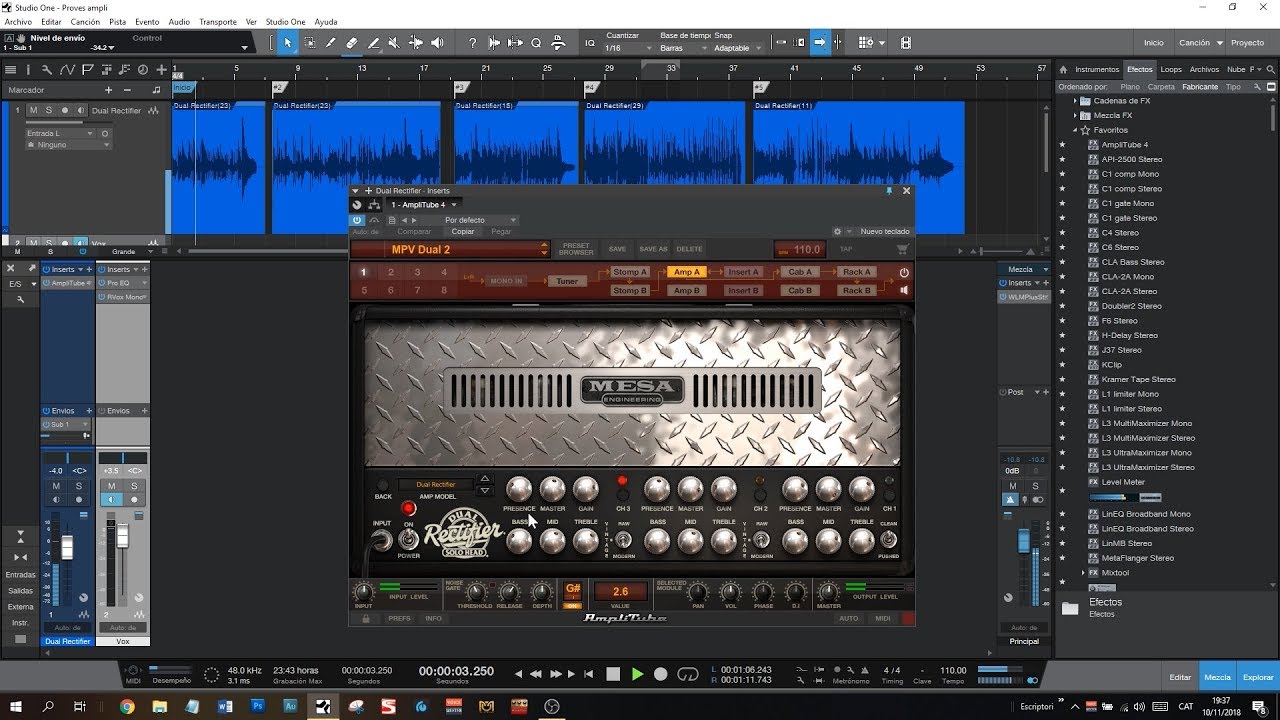
Task: Select the Eraser tool
Action: (x=352, y=43)
